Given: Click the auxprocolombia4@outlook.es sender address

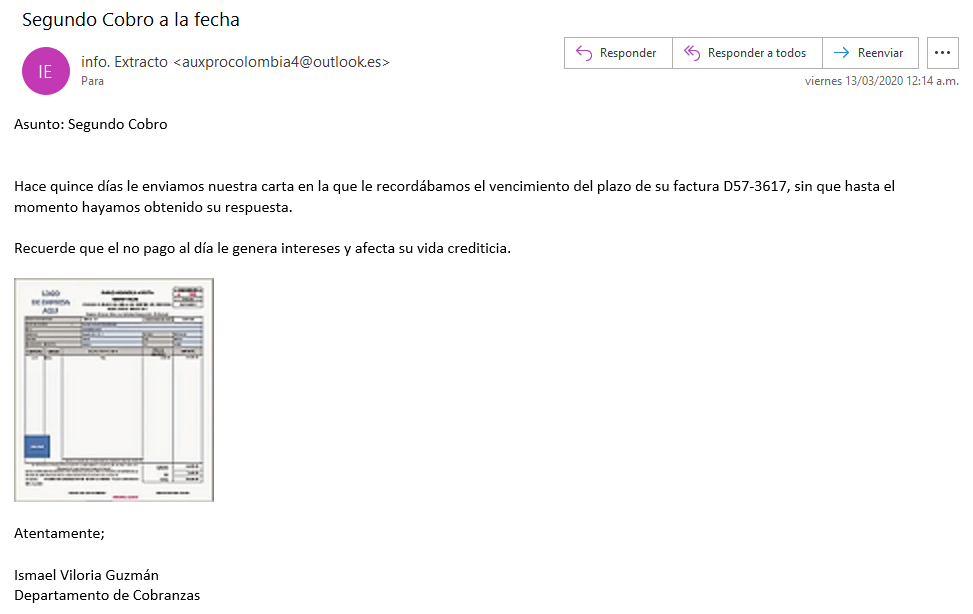Looking at the screenshot, I should pos(281,62).
